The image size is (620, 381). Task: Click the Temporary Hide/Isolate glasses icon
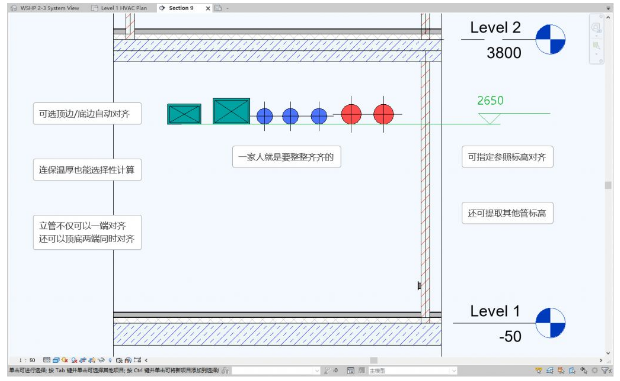[x=101, y=360]
